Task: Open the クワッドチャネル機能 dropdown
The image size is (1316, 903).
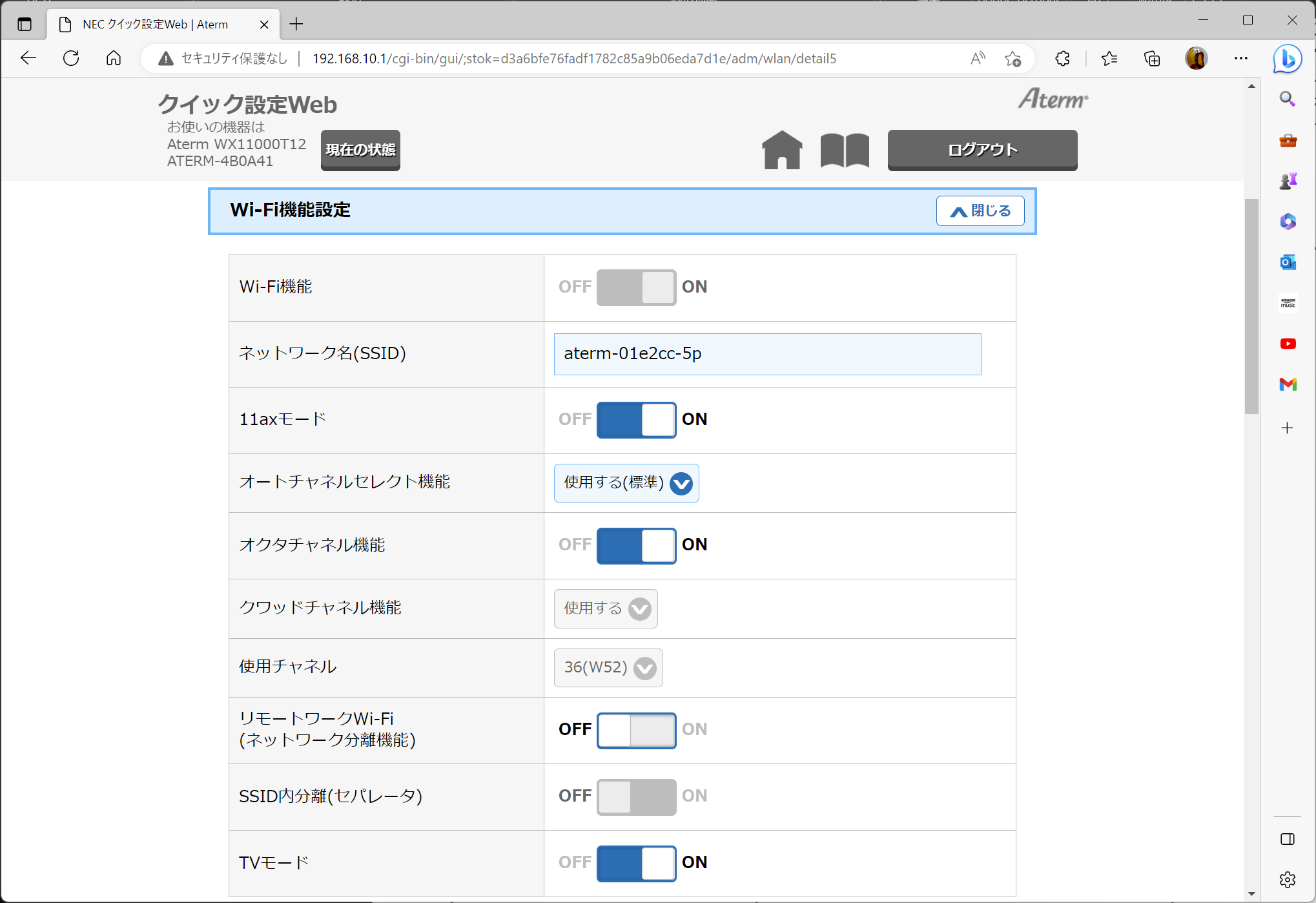Action: coord(606,608)
